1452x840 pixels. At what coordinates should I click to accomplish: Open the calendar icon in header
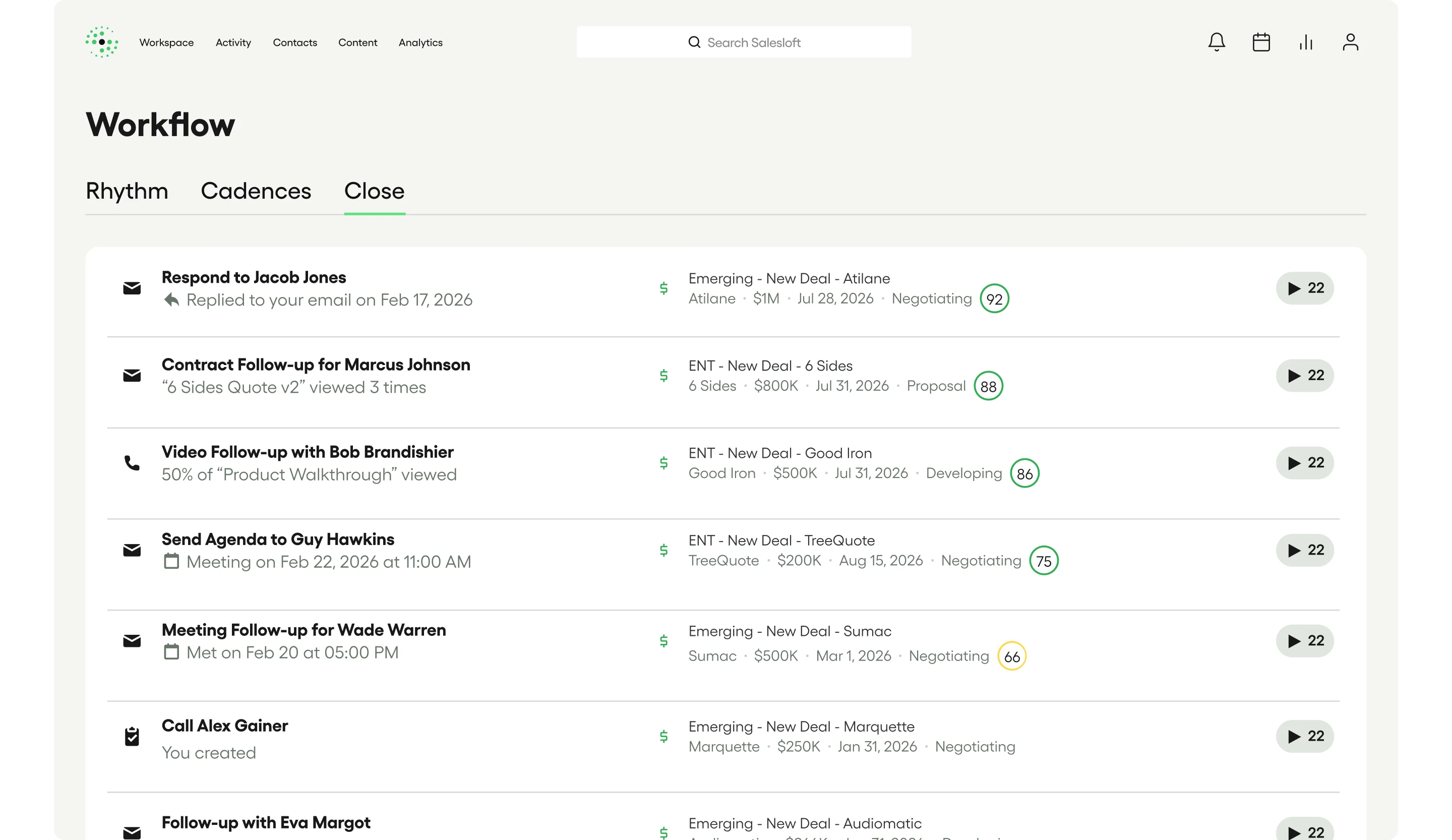1261,42
